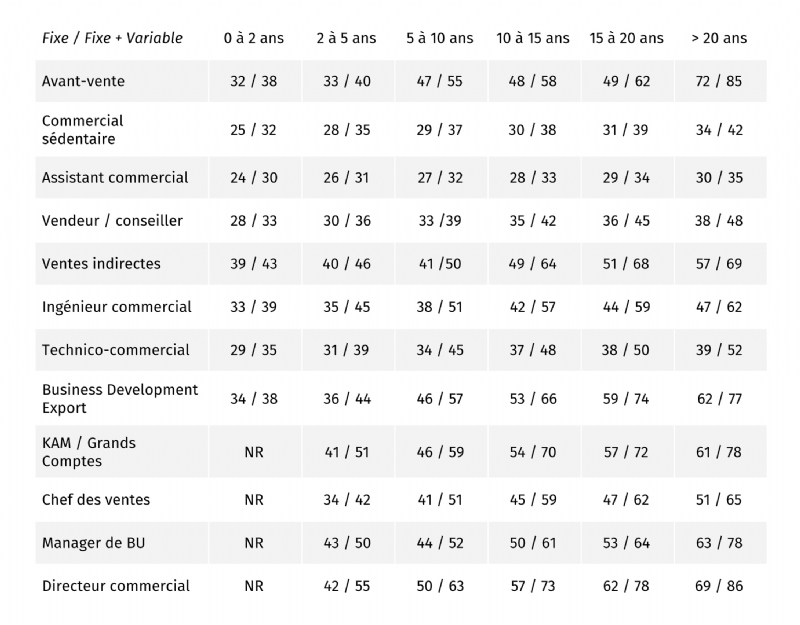
Task: Click Ventes indirectes value 49 / 64
Action: pos(533,264)
